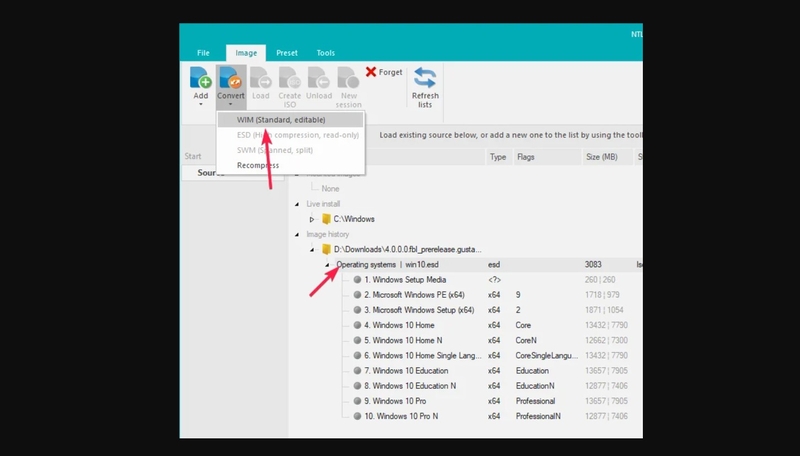Click the gray dot for Microsoft Windows Setup (x64)
The image size is (800, 456).
[357, 310]
